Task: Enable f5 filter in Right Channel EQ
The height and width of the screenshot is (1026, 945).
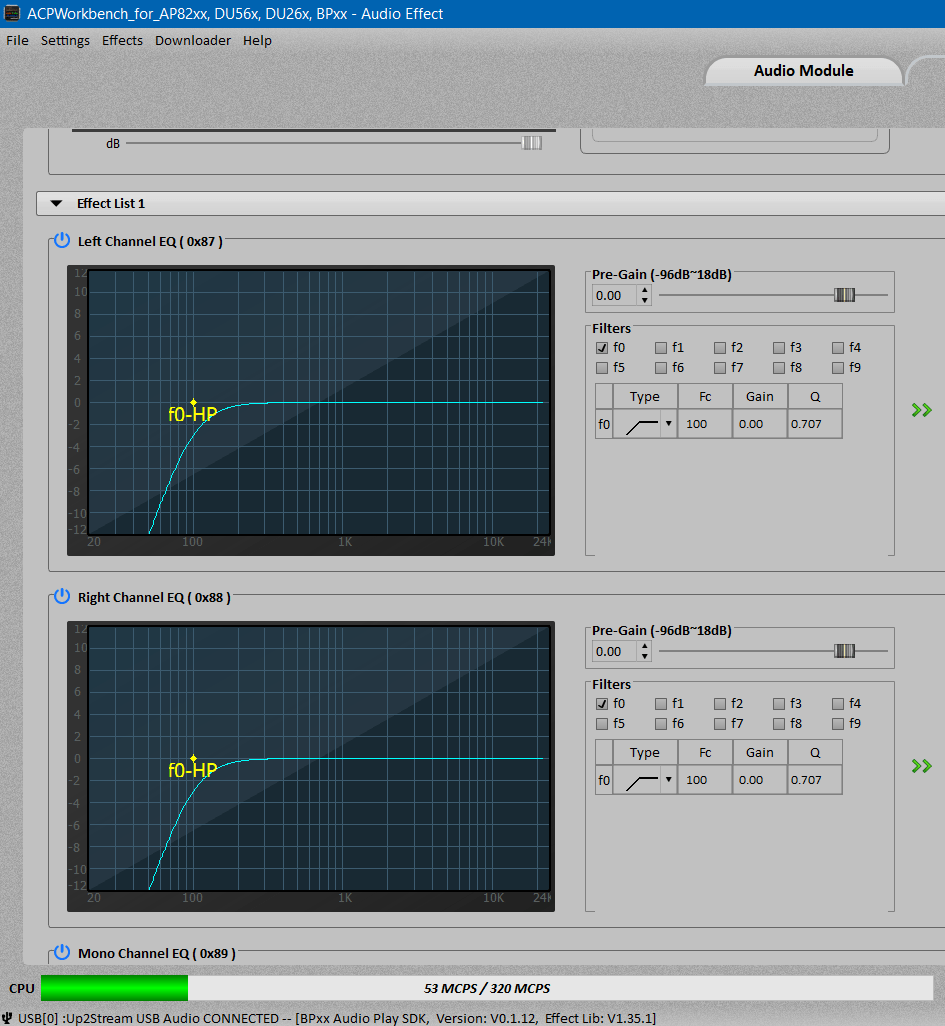Action: pyautogui.click(x=602, y=724)
